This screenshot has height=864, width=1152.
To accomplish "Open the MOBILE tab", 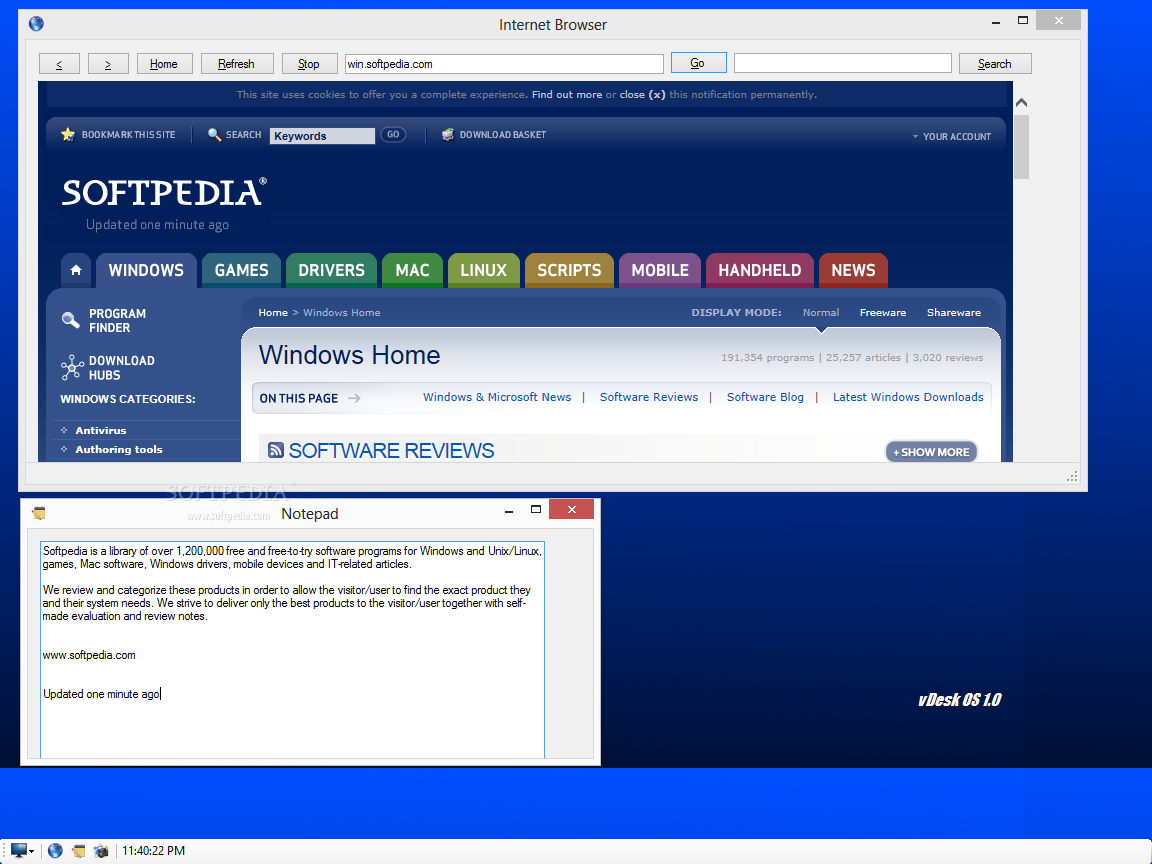I will 660,270.
